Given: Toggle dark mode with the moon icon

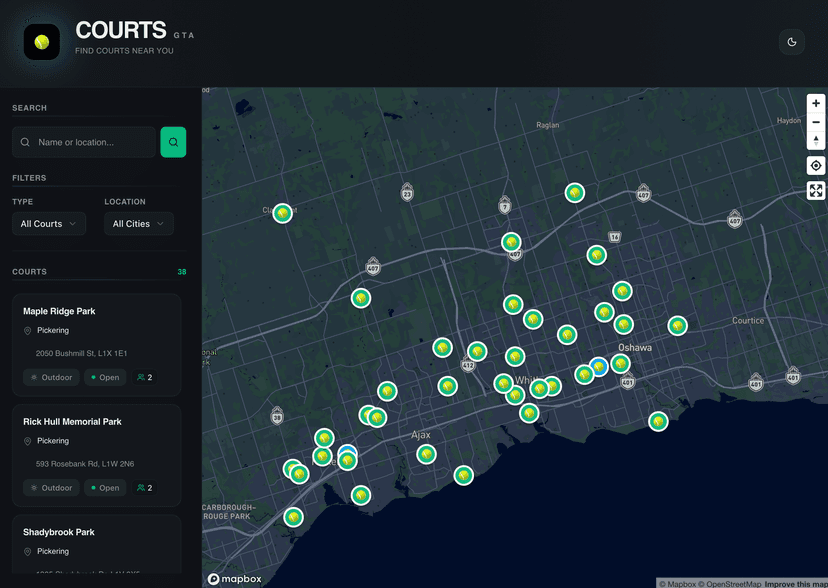Looking at the screenshot, I should point(791,41).
